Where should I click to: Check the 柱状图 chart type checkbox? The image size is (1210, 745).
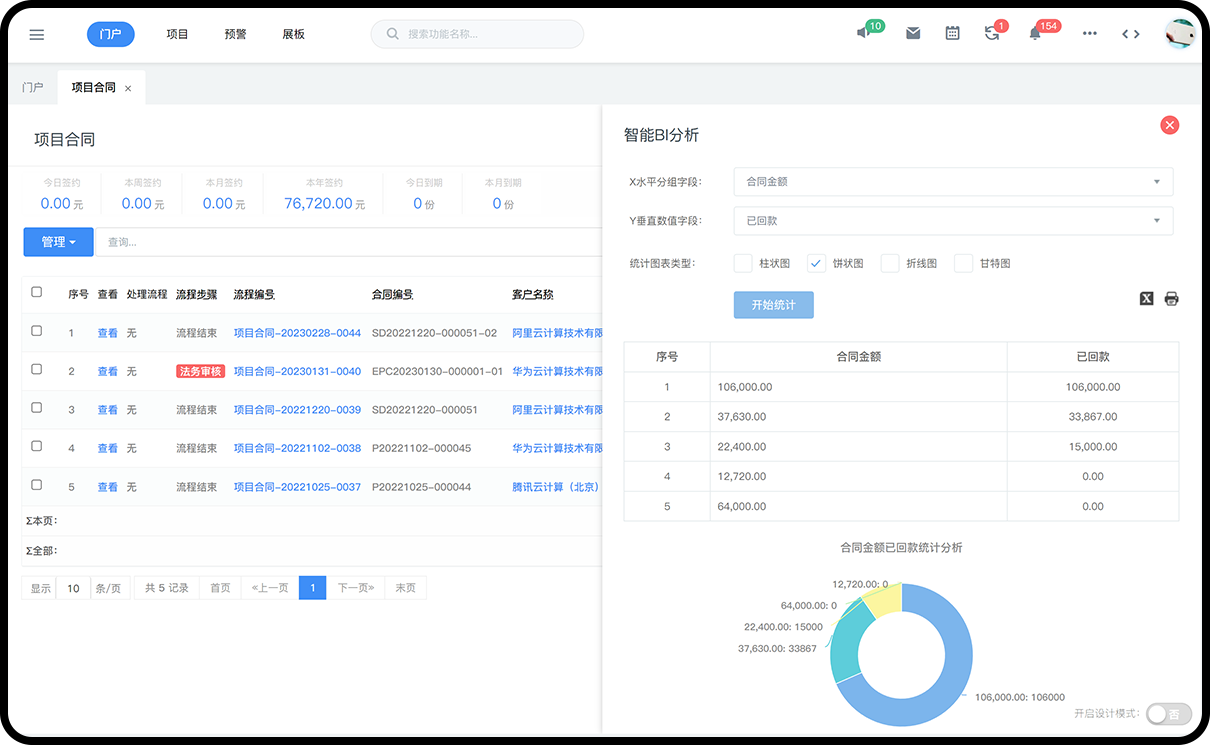click(x=743, y=263)
